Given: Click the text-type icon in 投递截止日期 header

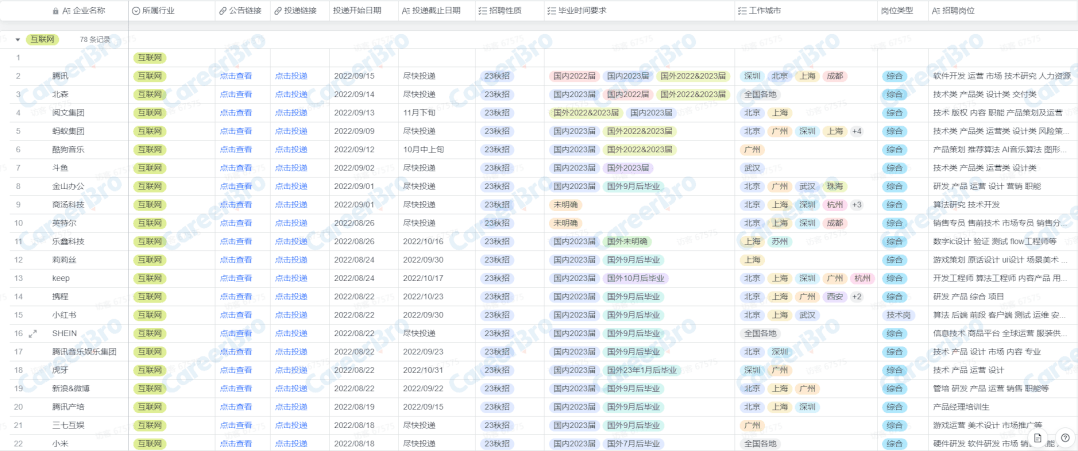Looking at the screenshot, I should pos(406,12).
